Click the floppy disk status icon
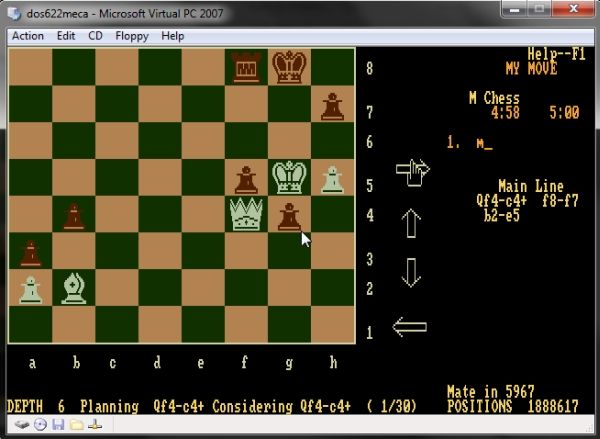600x439 pixels. [x=58, y=424]
